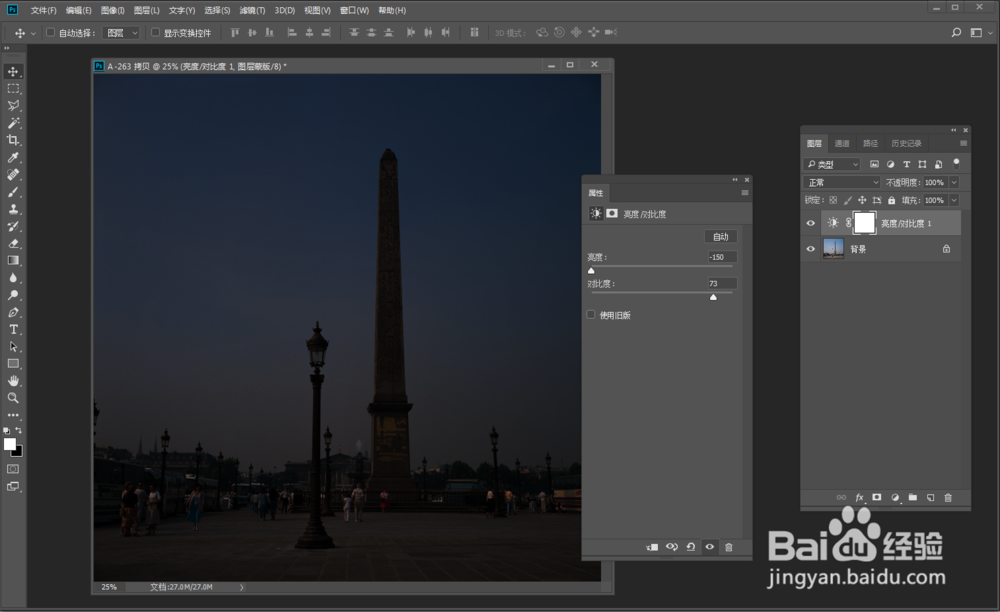
Task: Select the Brush tool
Action: pos(13,192)
